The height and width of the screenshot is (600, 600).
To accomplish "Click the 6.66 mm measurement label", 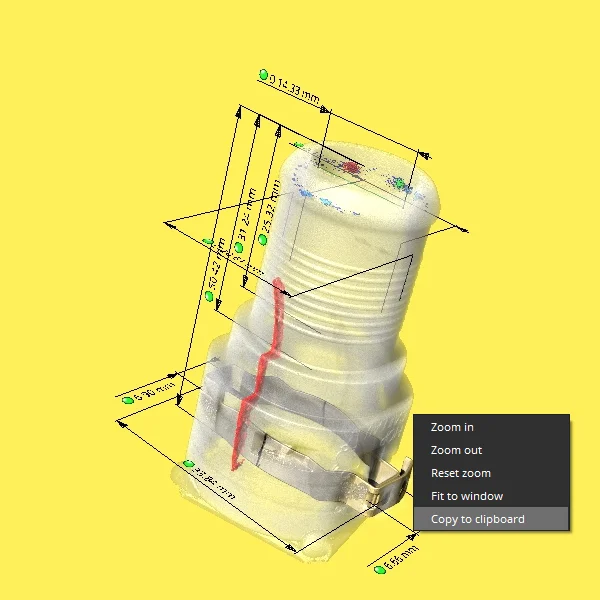I will coord(402,558).
